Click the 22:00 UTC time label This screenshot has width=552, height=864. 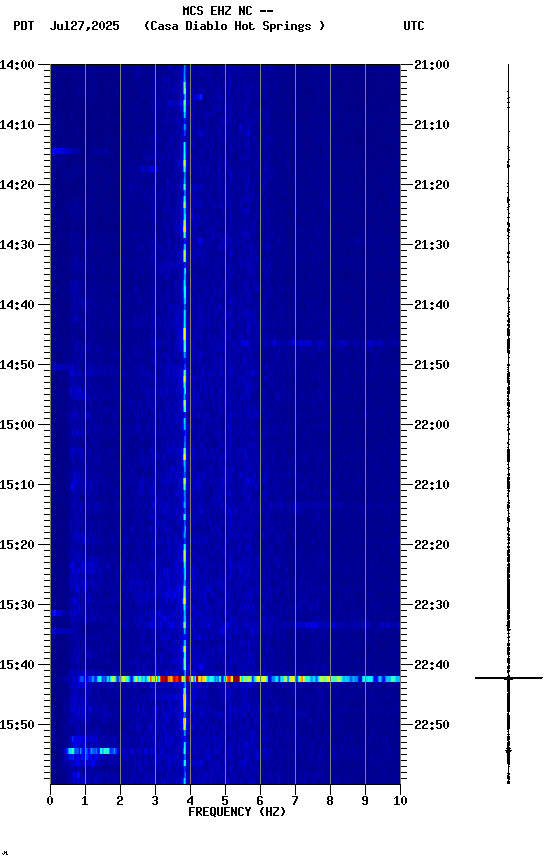tap(432, 425)
